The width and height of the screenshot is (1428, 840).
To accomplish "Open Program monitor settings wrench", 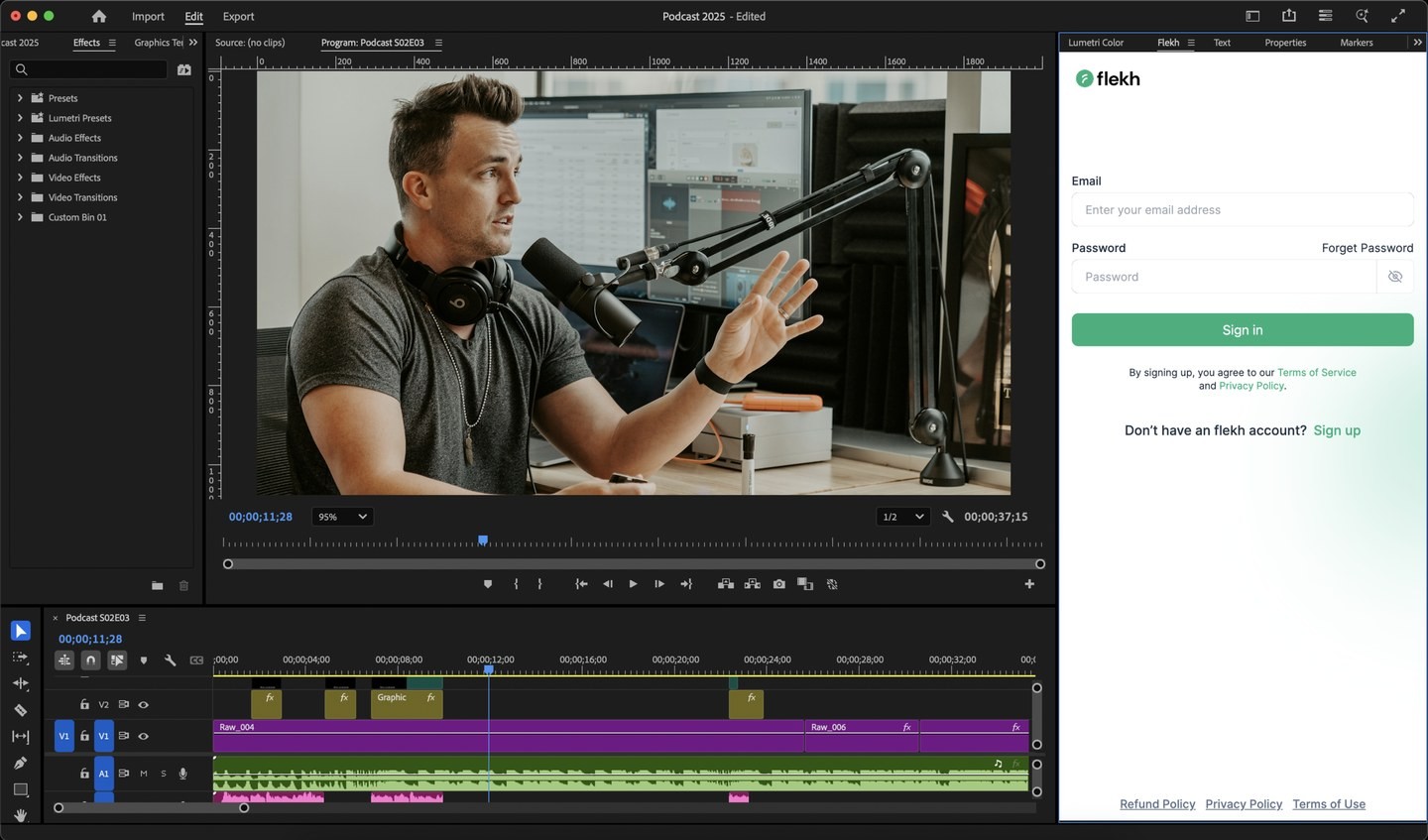I will click(948, 517).
